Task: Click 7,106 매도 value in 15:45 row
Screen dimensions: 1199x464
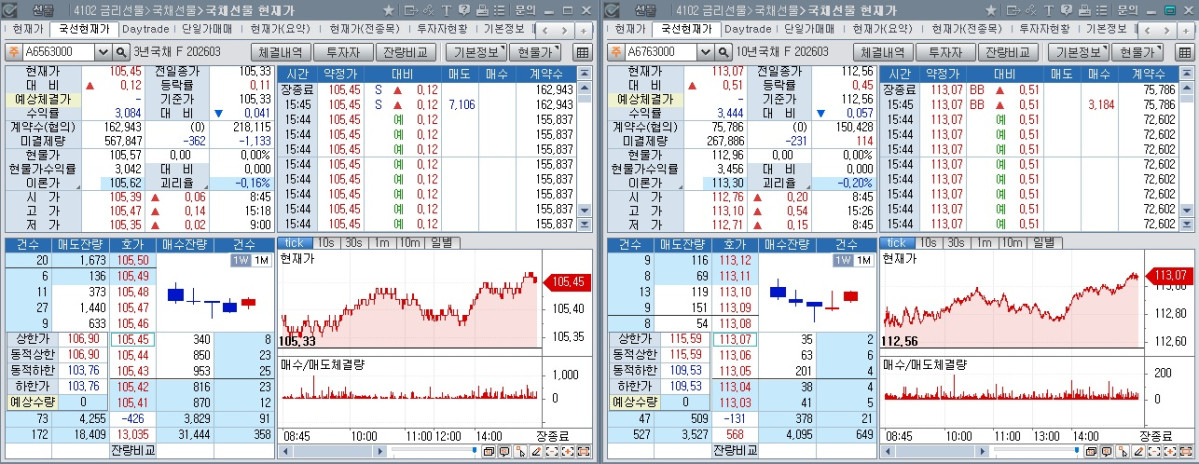Action: pos(463,105)
